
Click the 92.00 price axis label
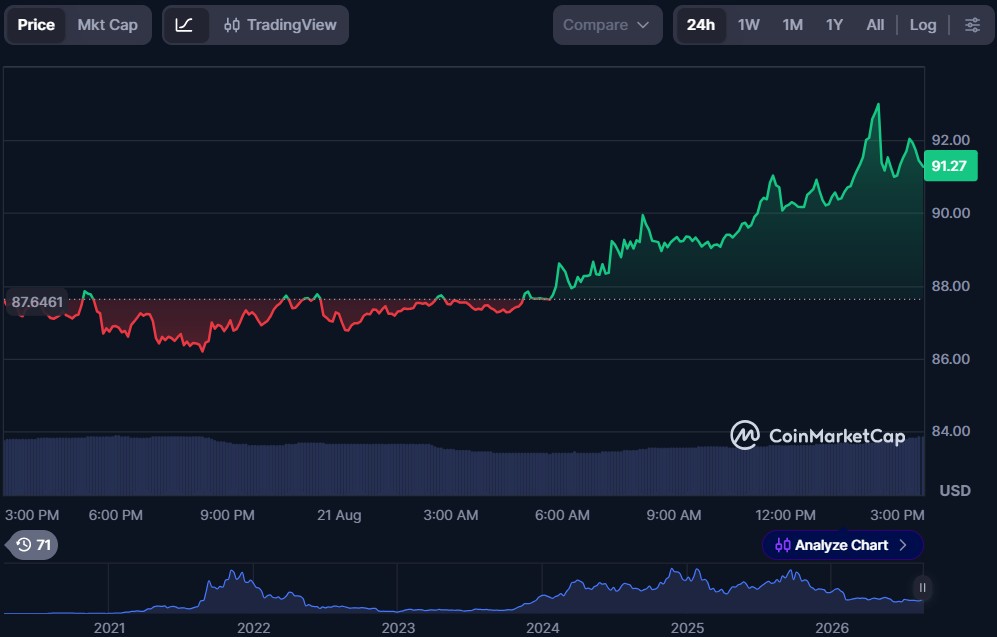pyautogui.click(x=951, y=140)
